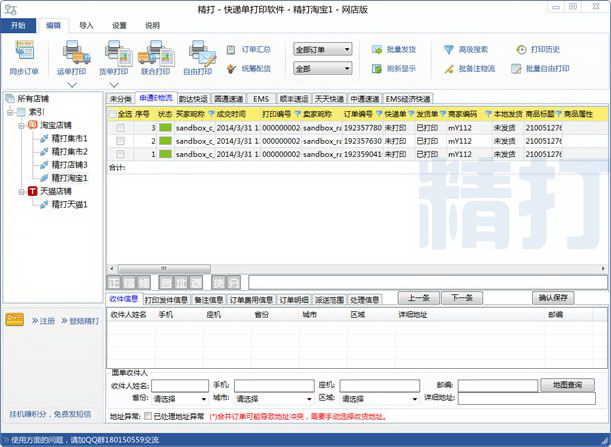The image size is (611, 447).
Task: Check the checkbox for order row 3
Action: coord(120,128)
